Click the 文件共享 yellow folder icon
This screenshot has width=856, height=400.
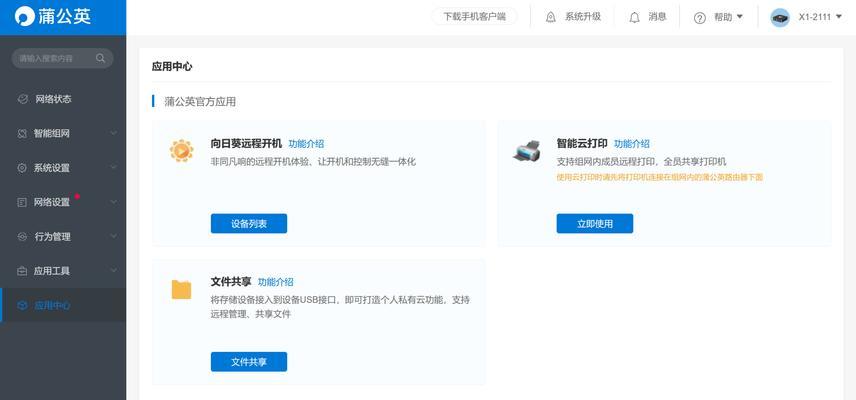(181, 289)
